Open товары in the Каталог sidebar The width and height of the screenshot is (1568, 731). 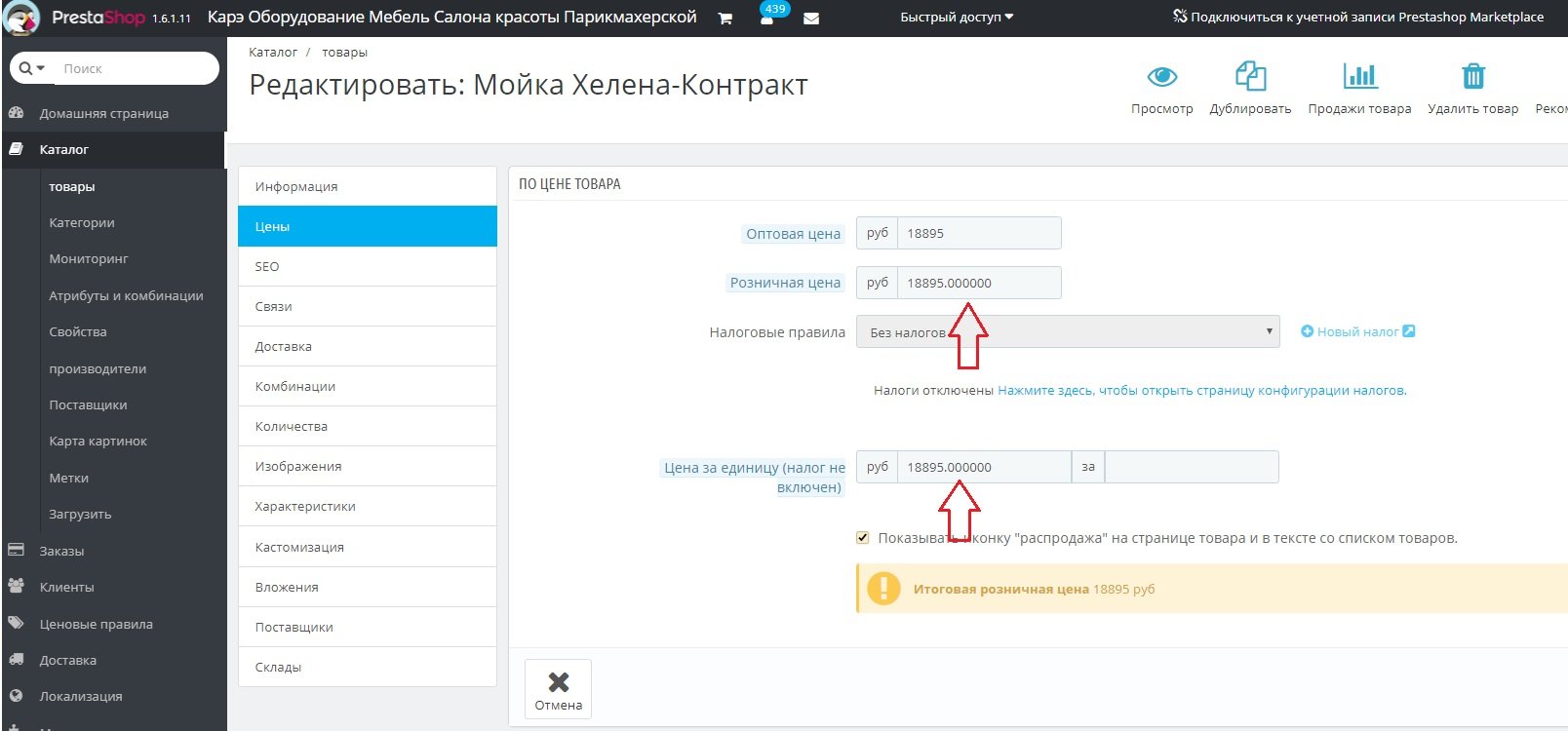click(72, 186)
